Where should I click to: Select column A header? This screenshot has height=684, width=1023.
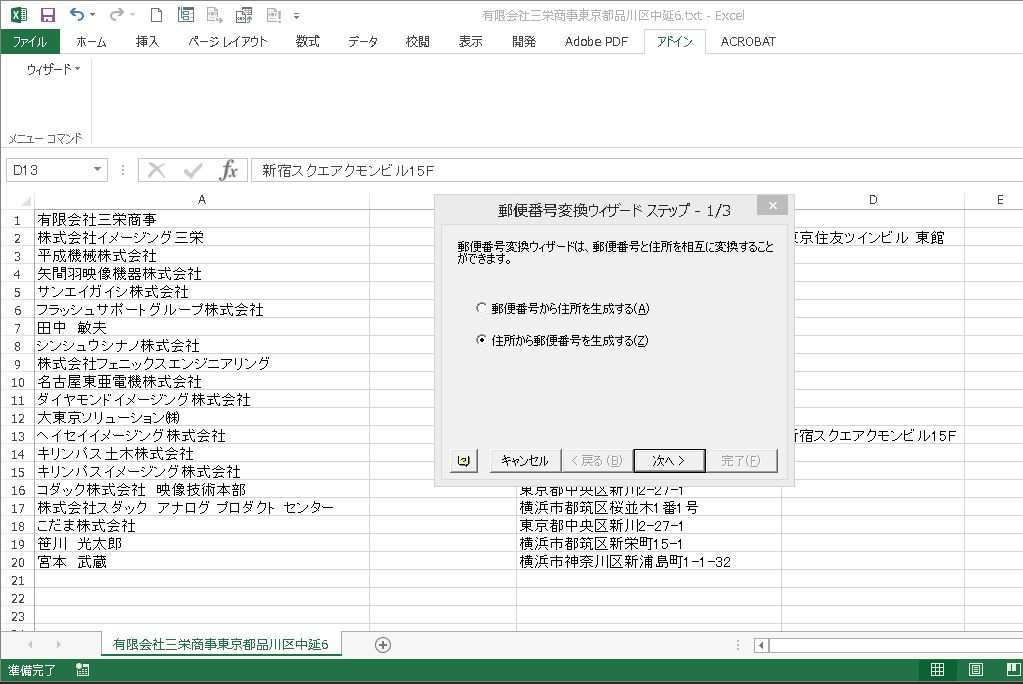(202, 200)
